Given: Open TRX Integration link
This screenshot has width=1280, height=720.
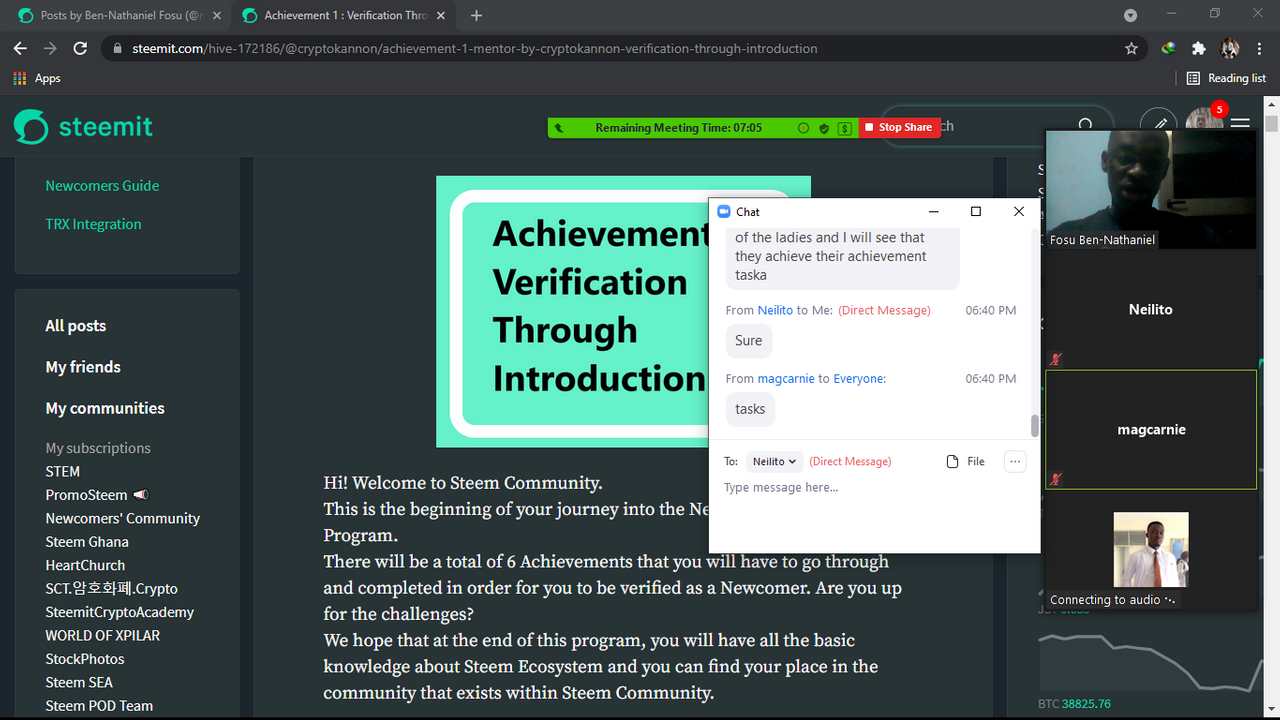Looking at the screenshot, I should tap(93, 224).
